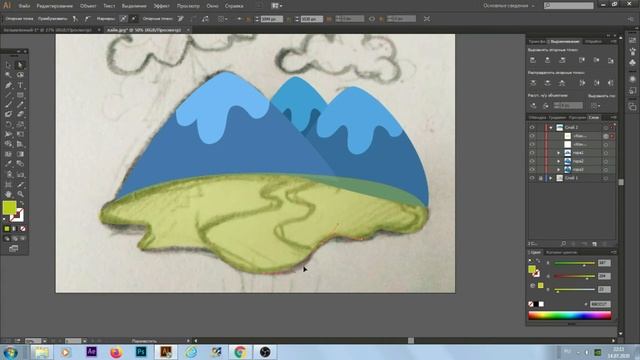Image resolution: width=640 pixels, height=360 pixels.
Task: Hide the гора3 sublayer
Action: pyautogui.click(x=532, y=169)
